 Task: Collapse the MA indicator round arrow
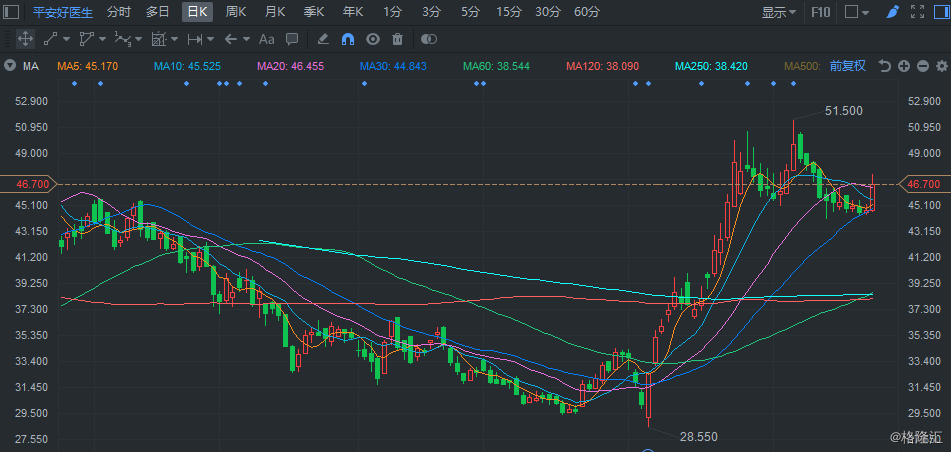pos(10,66)
